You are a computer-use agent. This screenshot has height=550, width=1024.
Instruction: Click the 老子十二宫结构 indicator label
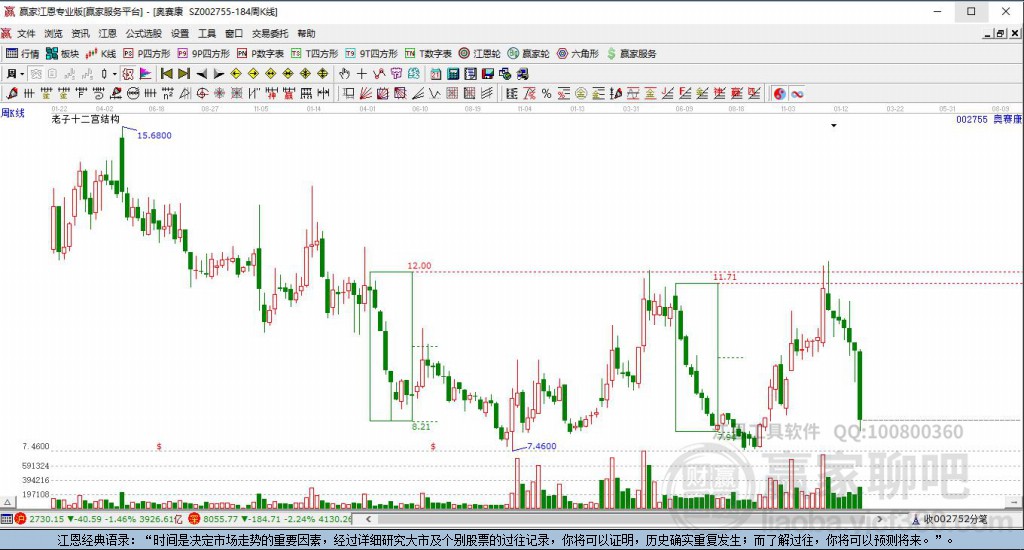(x=86, y=119)
